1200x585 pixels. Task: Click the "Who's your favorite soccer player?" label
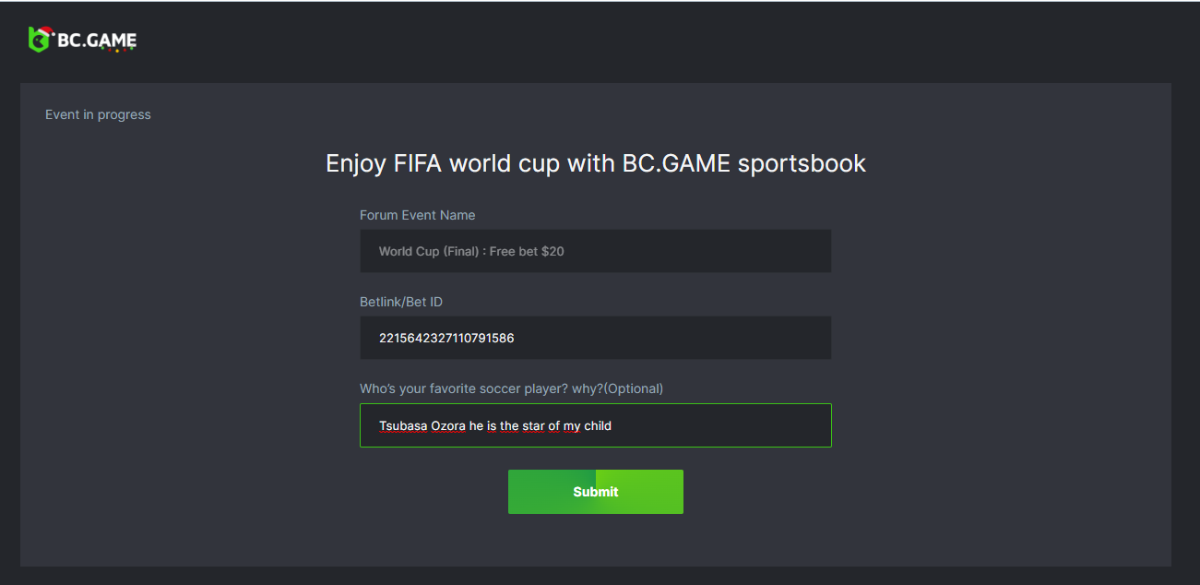click(x=480, y=389)
